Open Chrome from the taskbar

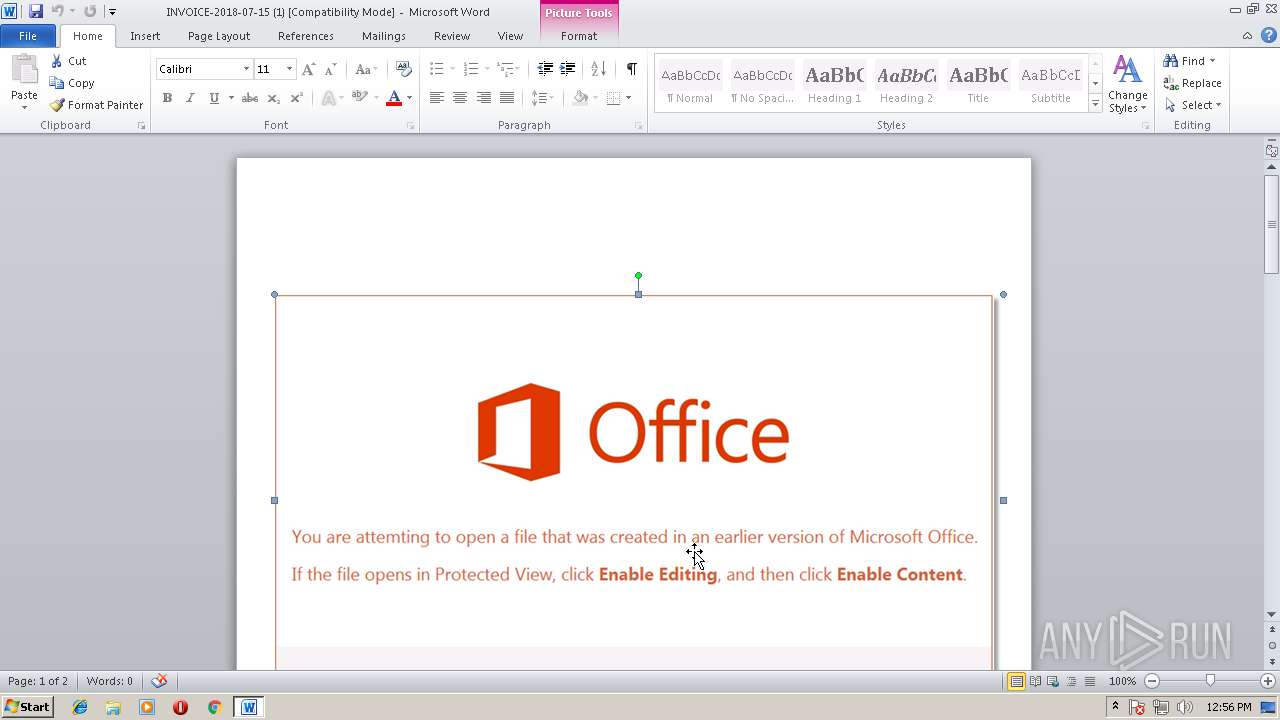pyautogui.click(x=213, y=707)
